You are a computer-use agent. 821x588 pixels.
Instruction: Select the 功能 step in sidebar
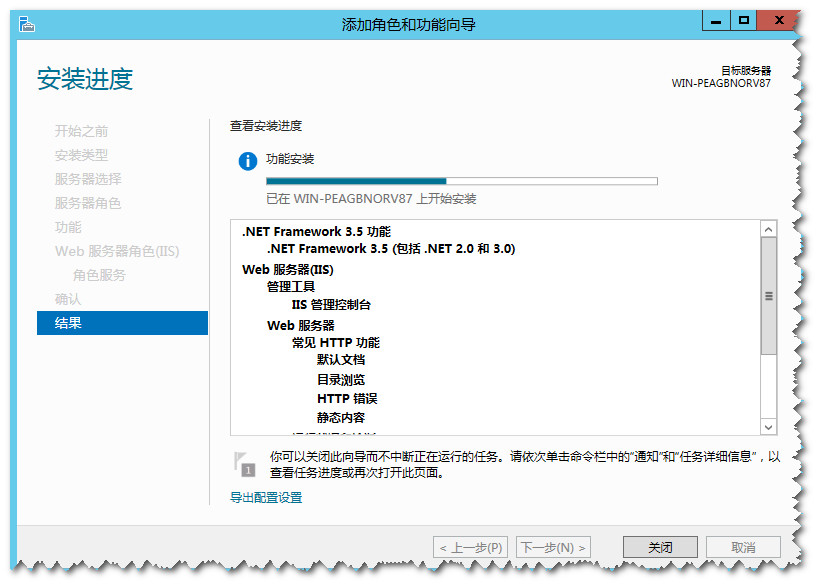tap(68, 227)
